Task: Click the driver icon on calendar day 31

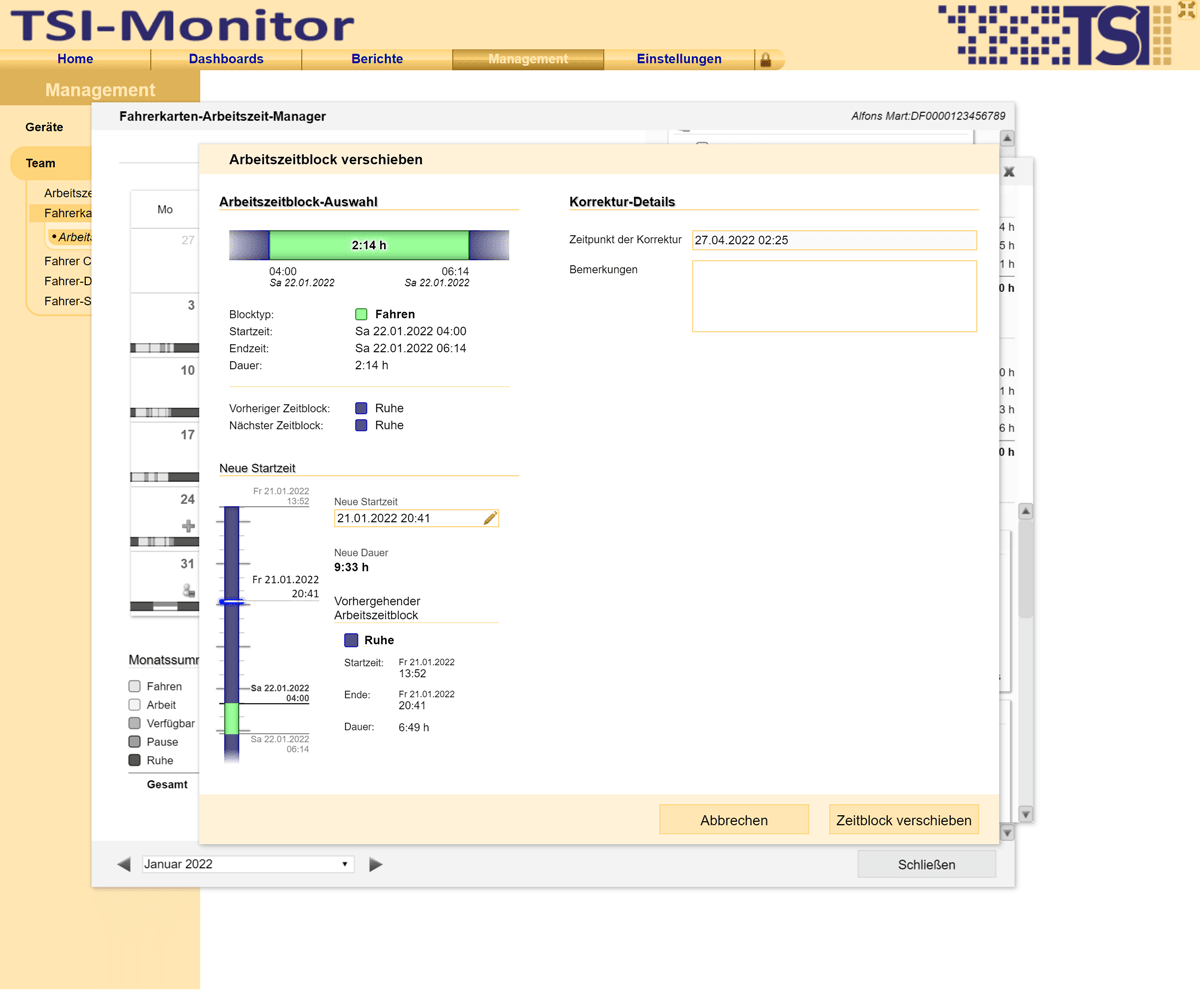Action: pyautogui.click(x=188, y=590)
